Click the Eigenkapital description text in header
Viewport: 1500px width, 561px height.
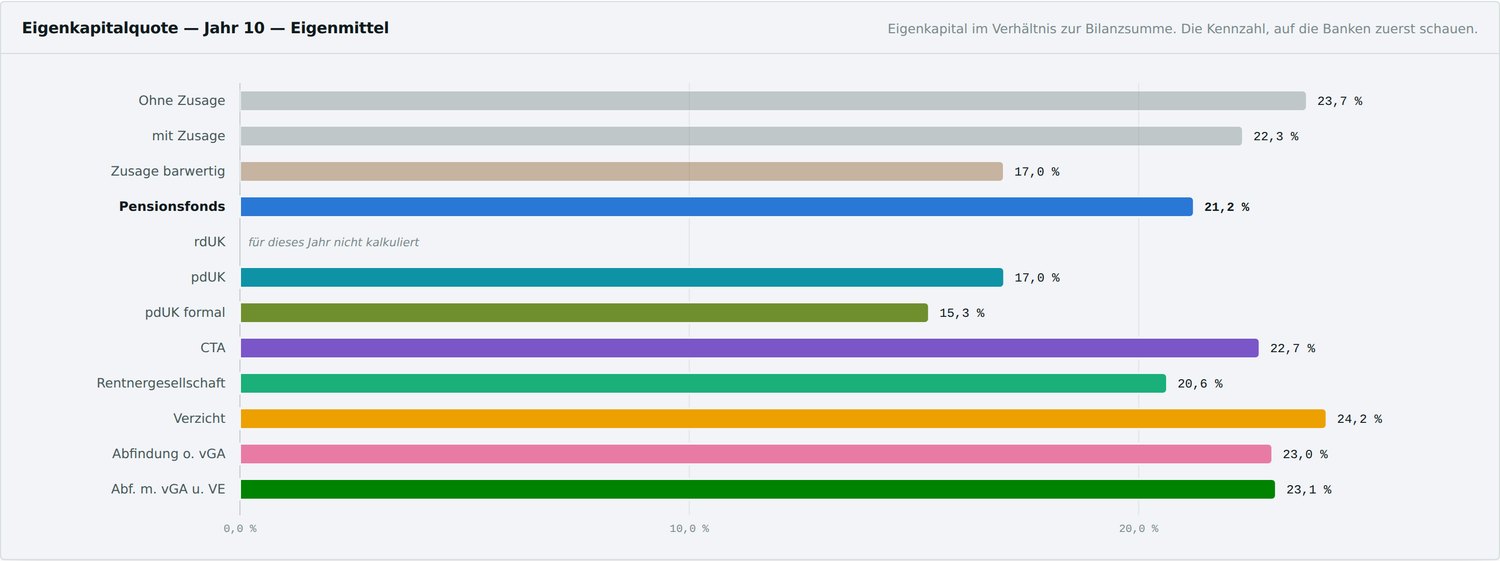point(1183,29)
